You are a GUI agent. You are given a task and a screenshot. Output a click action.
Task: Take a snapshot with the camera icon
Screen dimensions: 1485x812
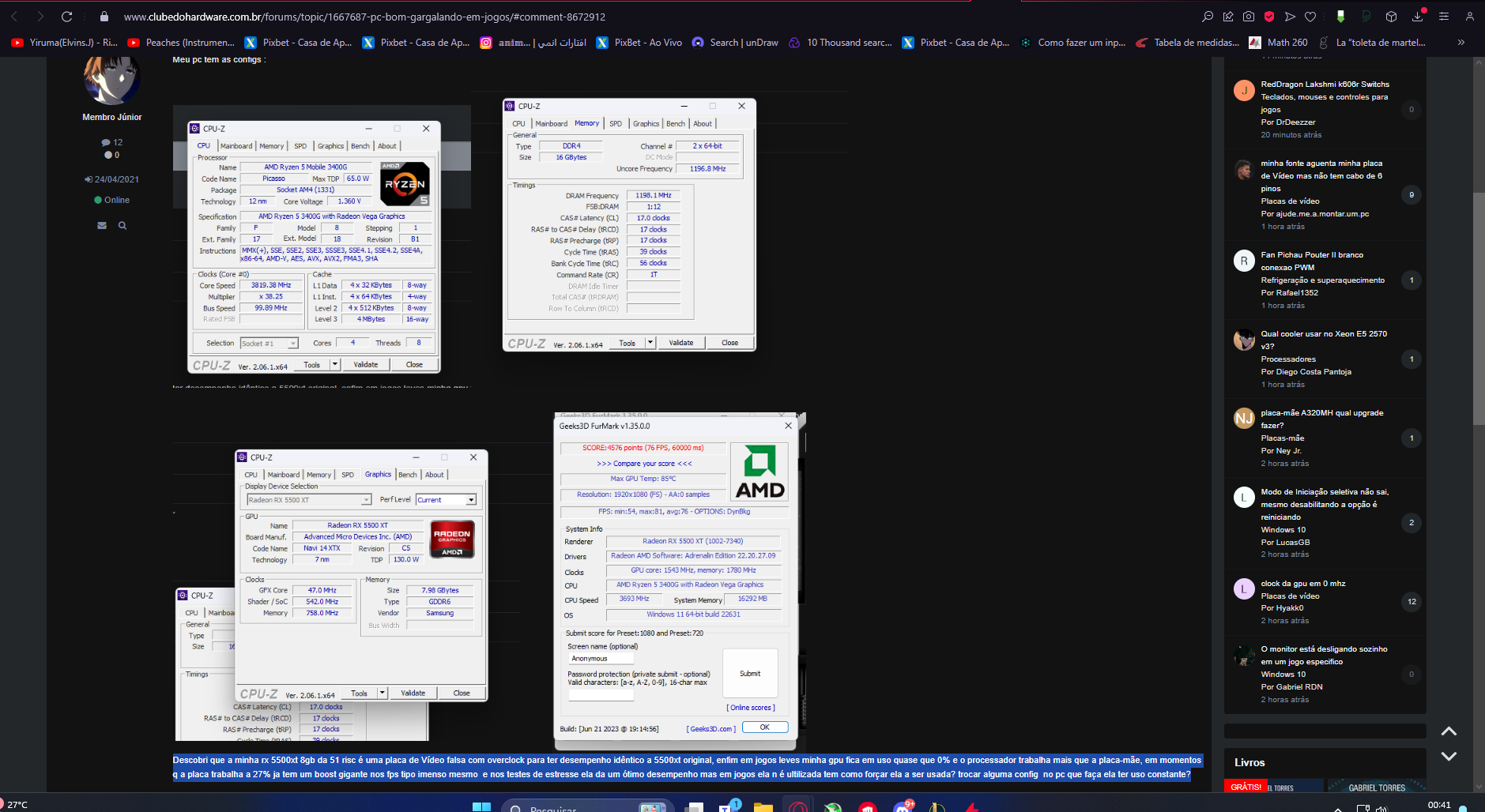(x=1249, y=17)
